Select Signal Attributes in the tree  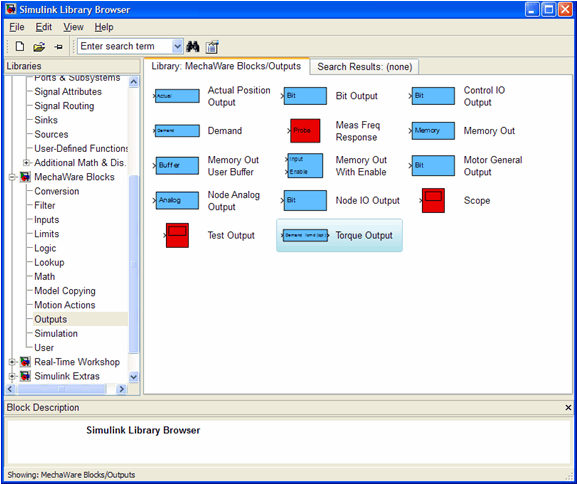click(68, 92)
